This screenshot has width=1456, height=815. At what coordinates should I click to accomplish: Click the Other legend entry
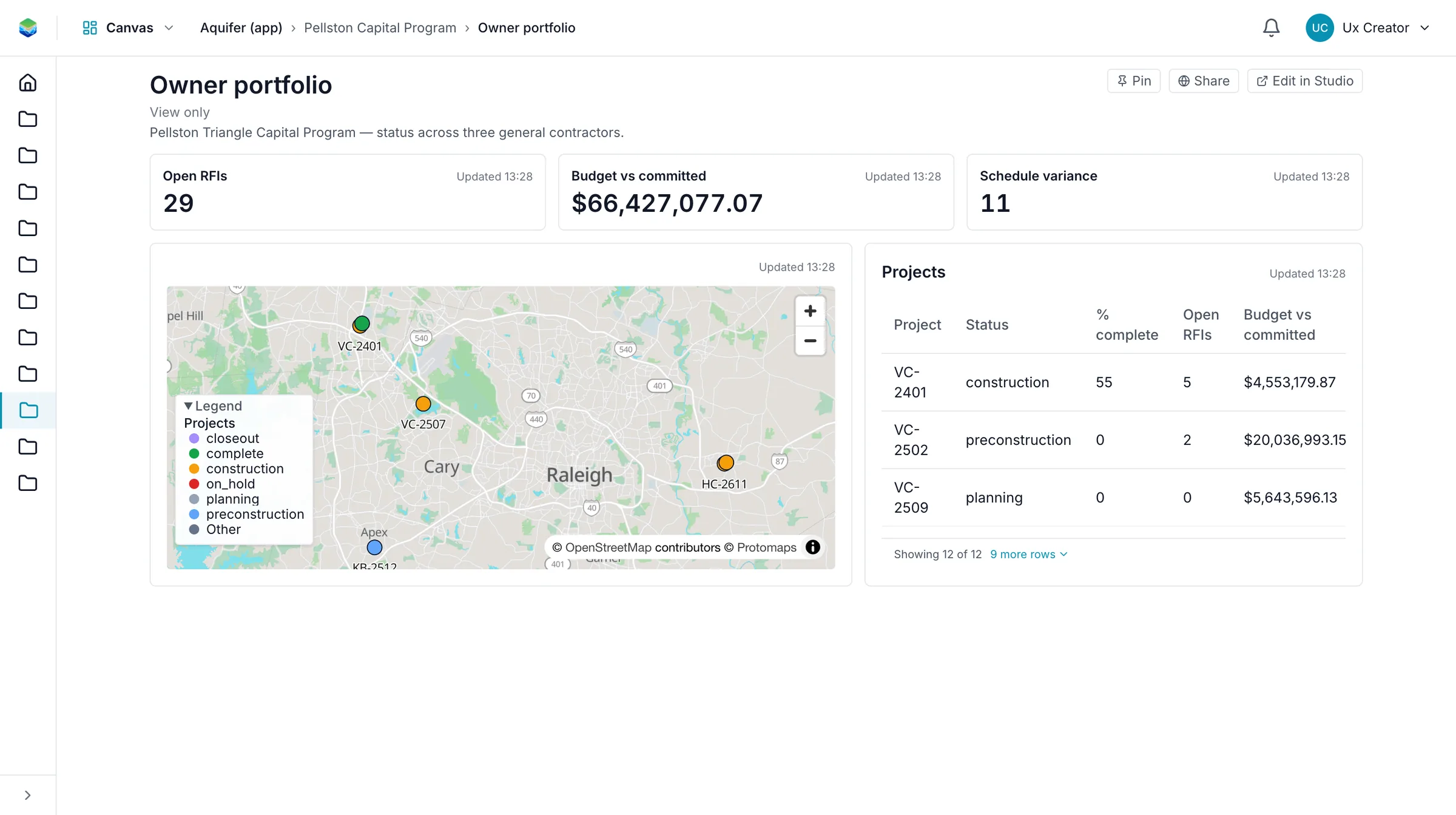(215, 529)
